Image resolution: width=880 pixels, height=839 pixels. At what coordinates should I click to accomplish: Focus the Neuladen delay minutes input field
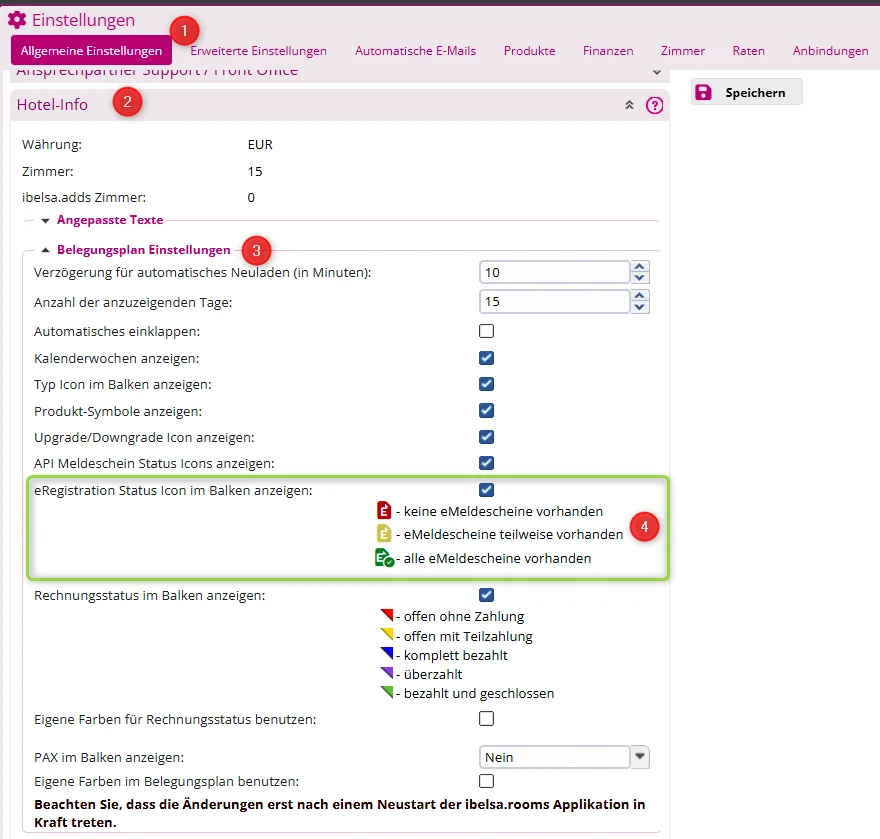(554, 272)
